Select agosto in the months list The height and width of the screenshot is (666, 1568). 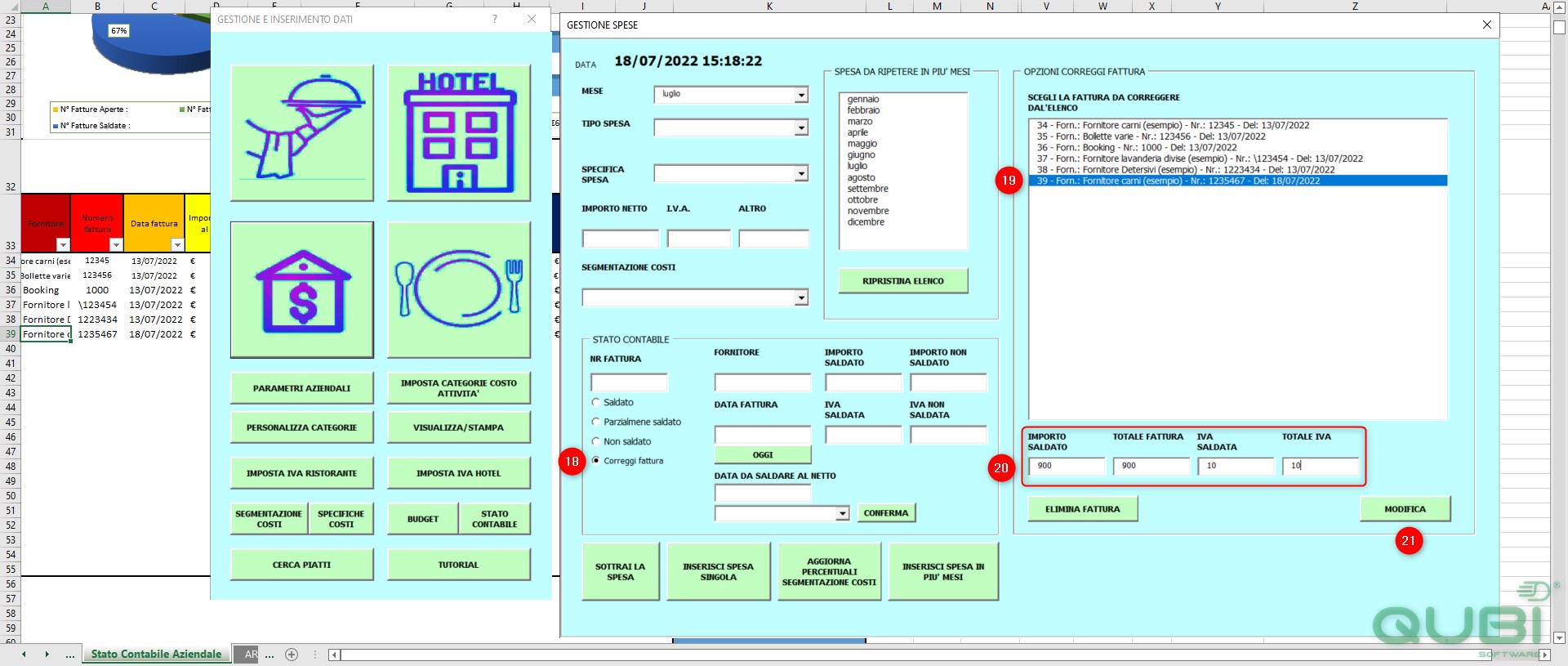tap(861, 177)
